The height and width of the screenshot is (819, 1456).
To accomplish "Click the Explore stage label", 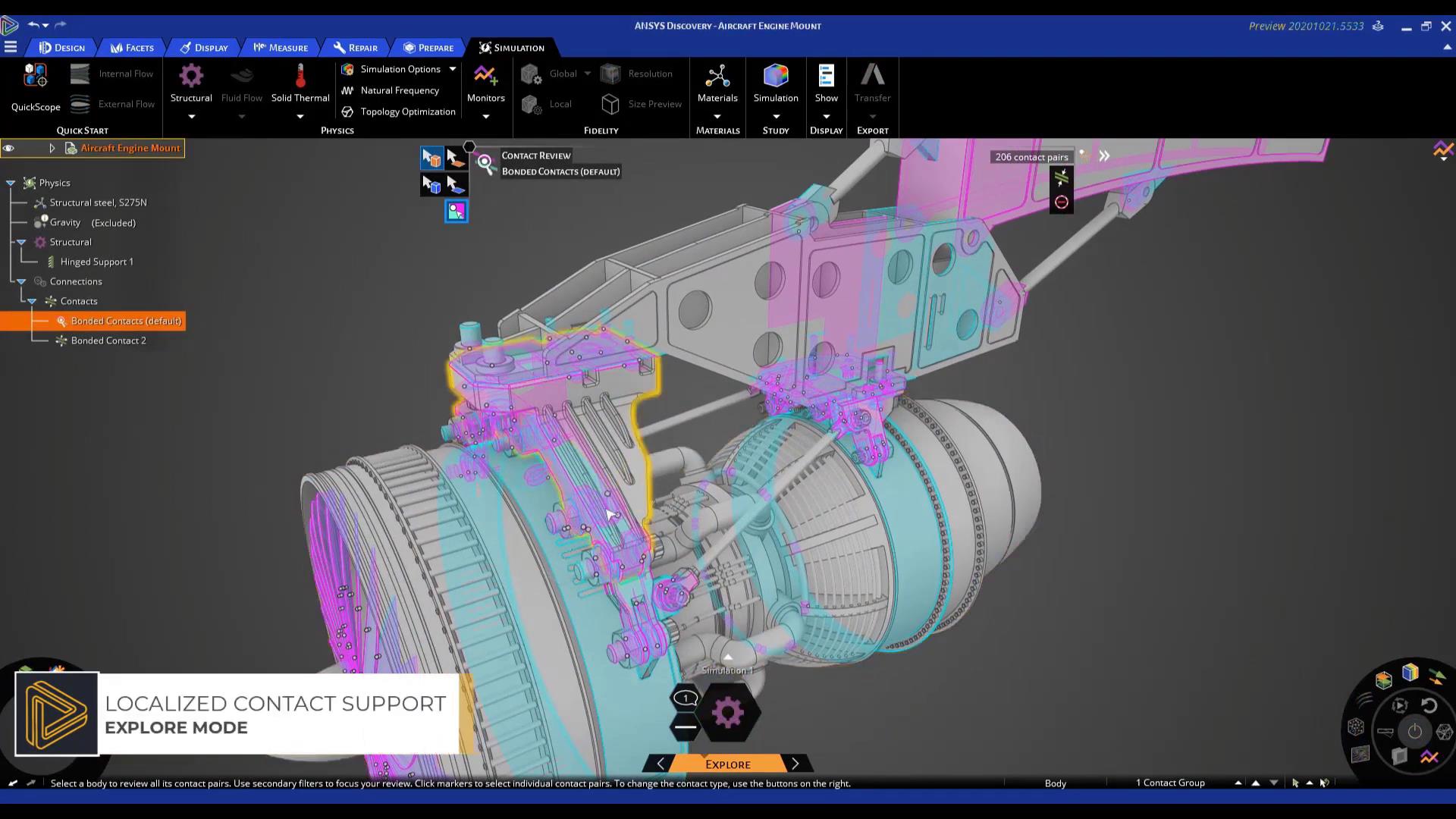I will point(727,764).
